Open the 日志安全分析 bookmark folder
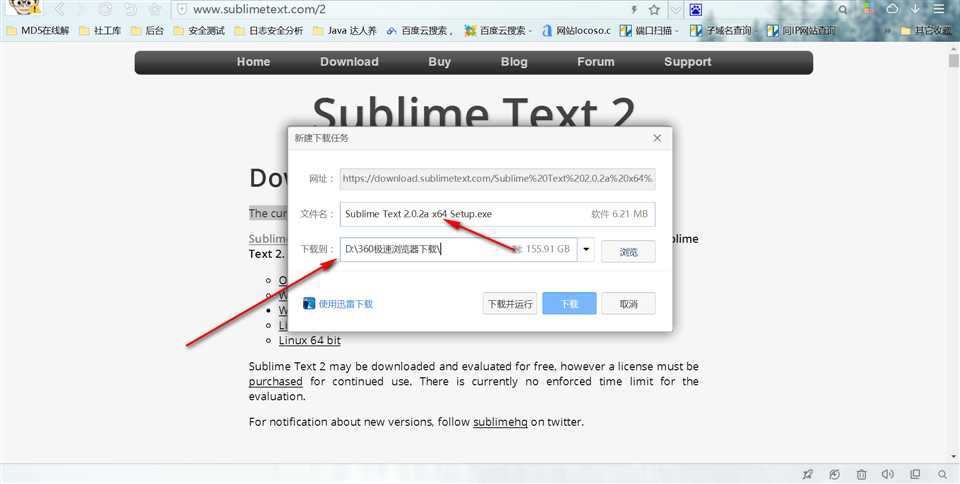This screenshot has width=960, height=484. click(x=269, y=30)
